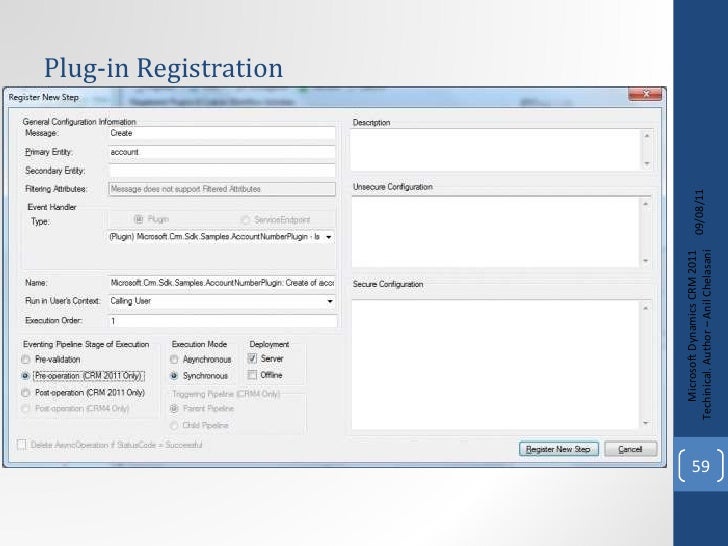Select the ServiceEndpoint radio button
Viewport: 728px width, 546px height.
click(246, 220)
